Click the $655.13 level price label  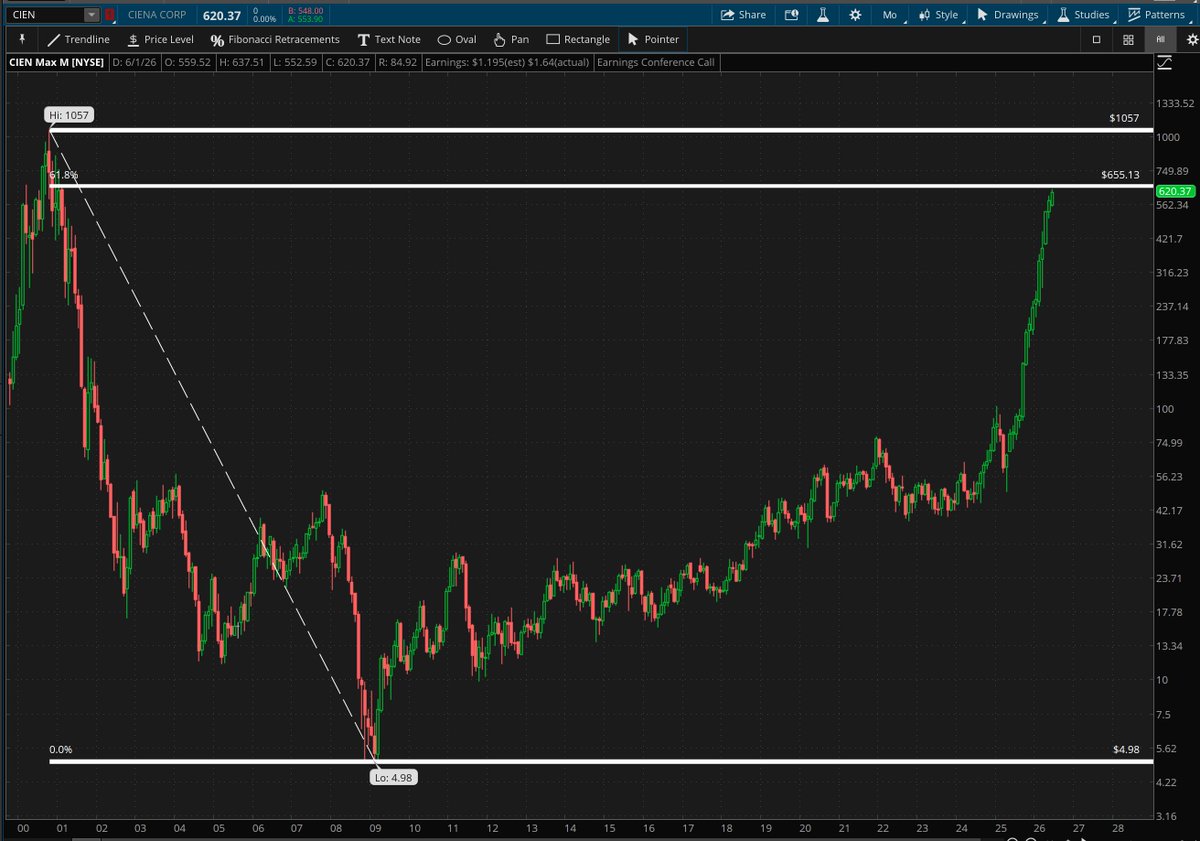click(1120, 175)
